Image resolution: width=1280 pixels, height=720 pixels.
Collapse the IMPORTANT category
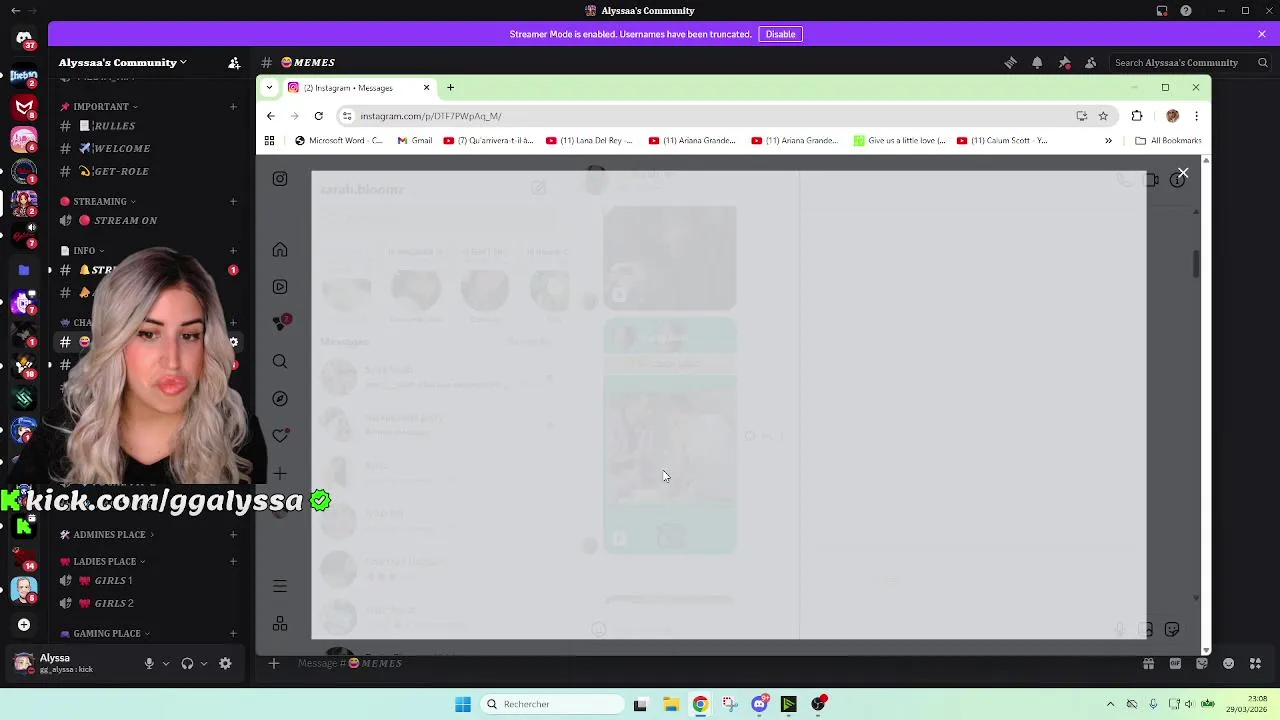[99, 106]
